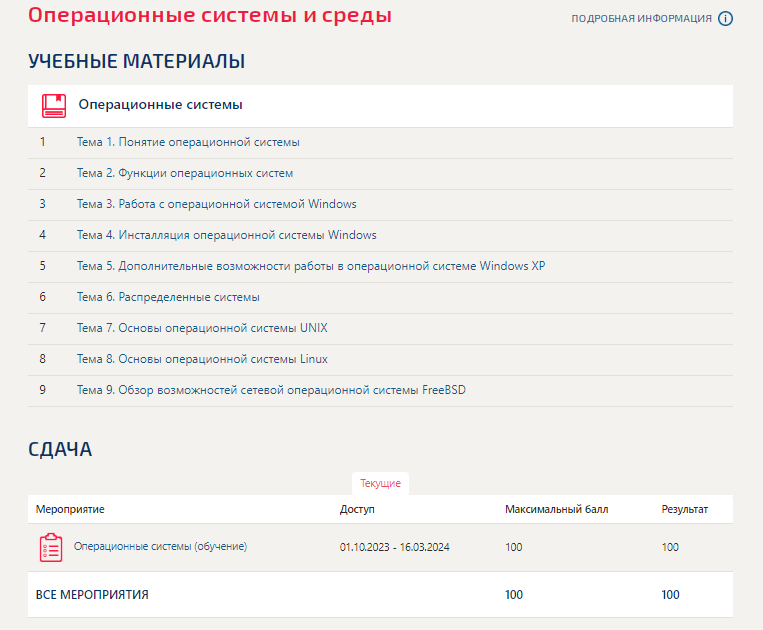Open Тема 7. Основы операционной системы UNIX
The width and height of the screenshot is (763, 630).
tap(202, 328)
